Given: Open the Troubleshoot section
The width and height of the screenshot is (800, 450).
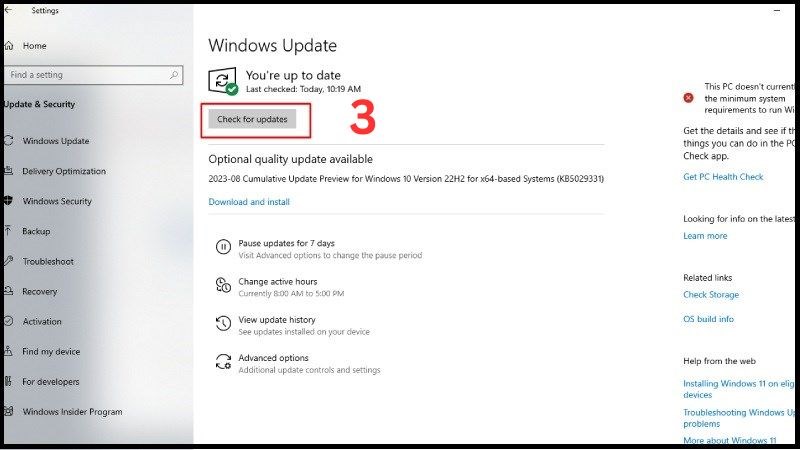Looking at the screenshot, I should pos(48,261).
